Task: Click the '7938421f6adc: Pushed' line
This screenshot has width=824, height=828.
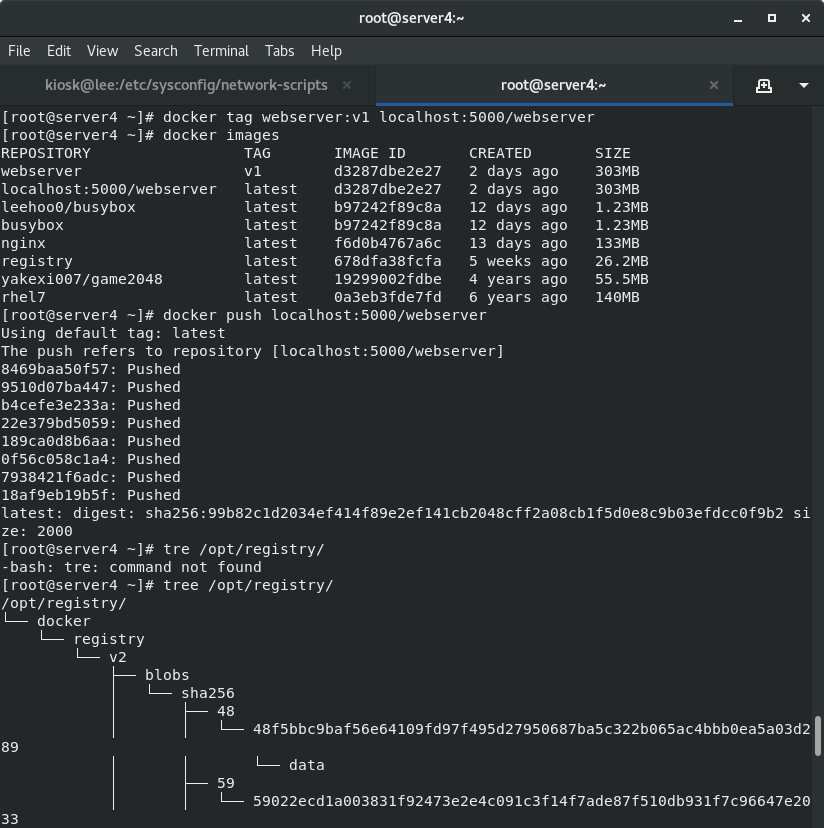Action: click(x=91, y=477)
